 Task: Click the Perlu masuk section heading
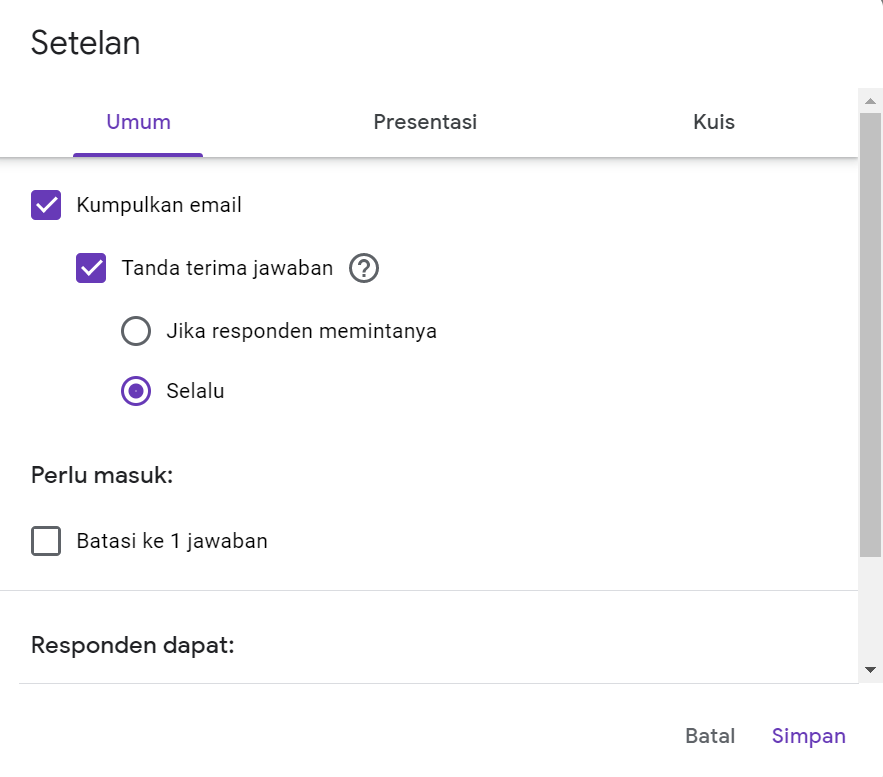point(102,474)
